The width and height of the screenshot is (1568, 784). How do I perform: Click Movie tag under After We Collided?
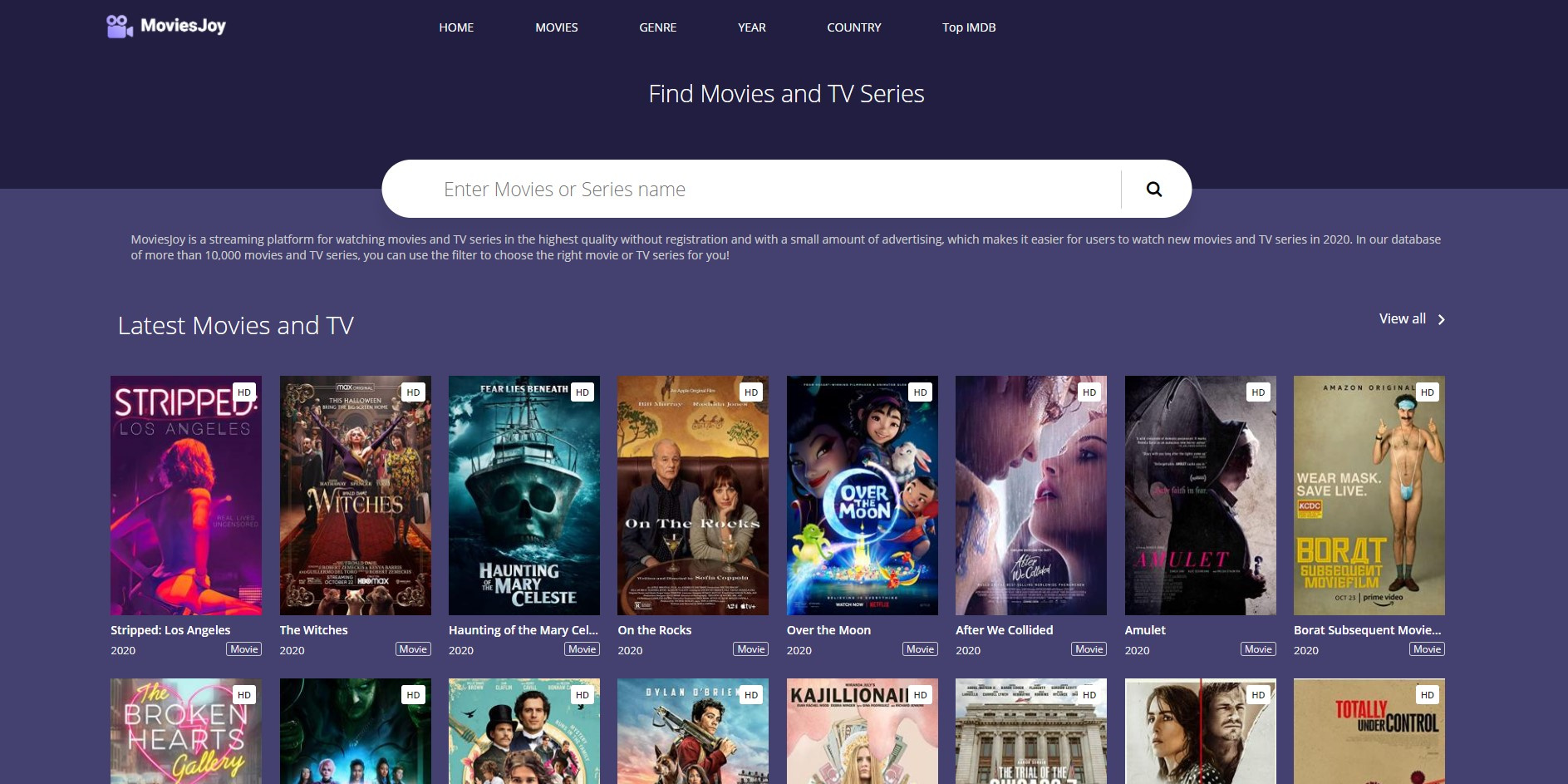coord(1089,649)
